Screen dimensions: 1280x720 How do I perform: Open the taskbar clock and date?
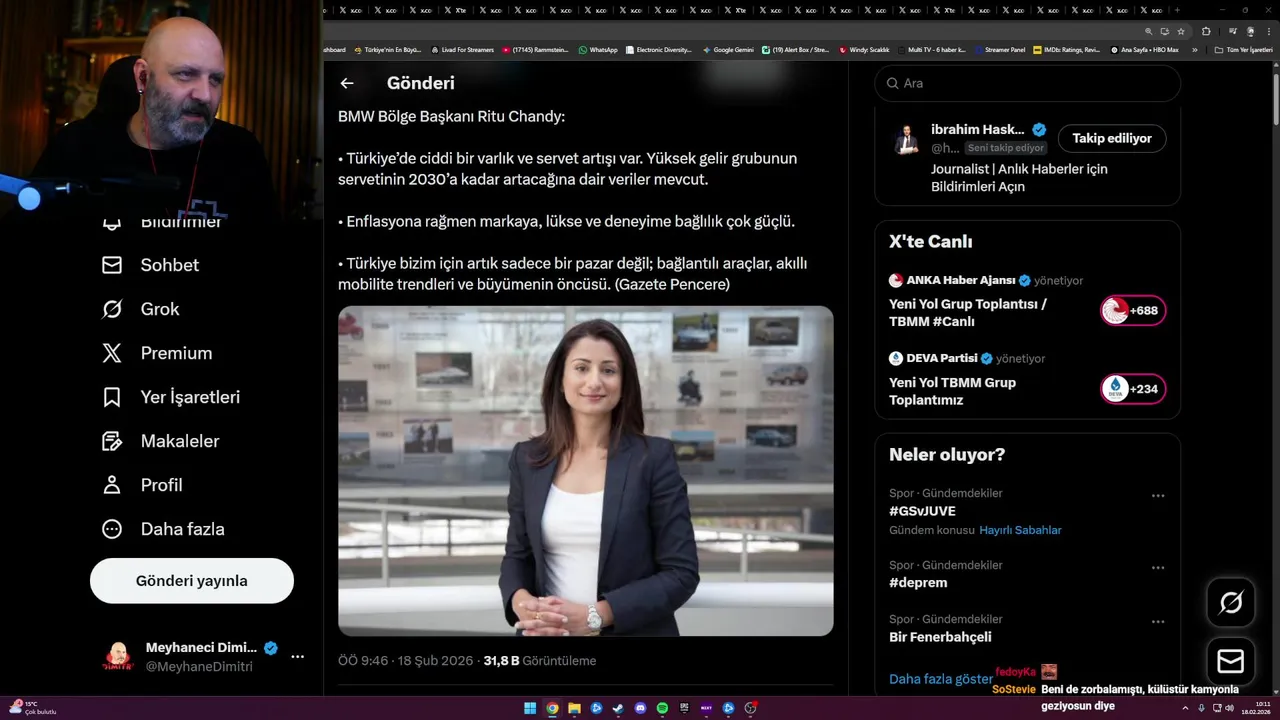(x=1254, y=708)
